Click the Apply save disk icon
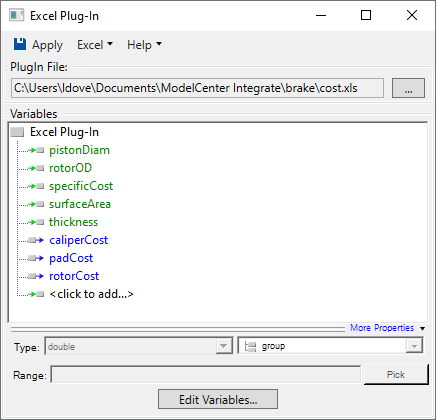Image resolution: width=436 pixels, height=420 pixels. [x=20, y=44]
